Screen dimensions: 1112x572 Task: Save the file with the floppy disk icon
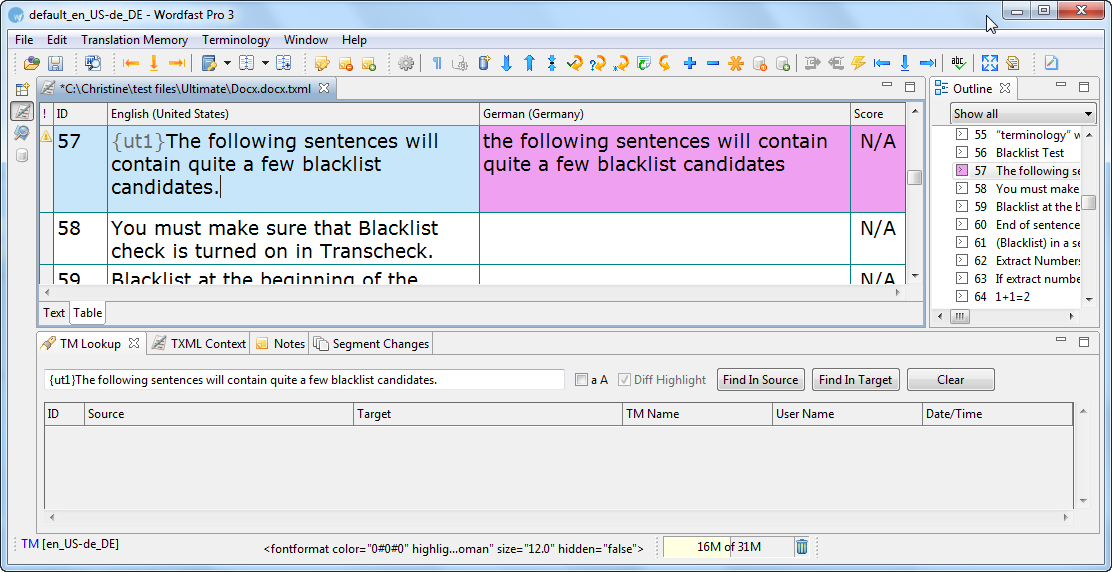click(55, 63)
